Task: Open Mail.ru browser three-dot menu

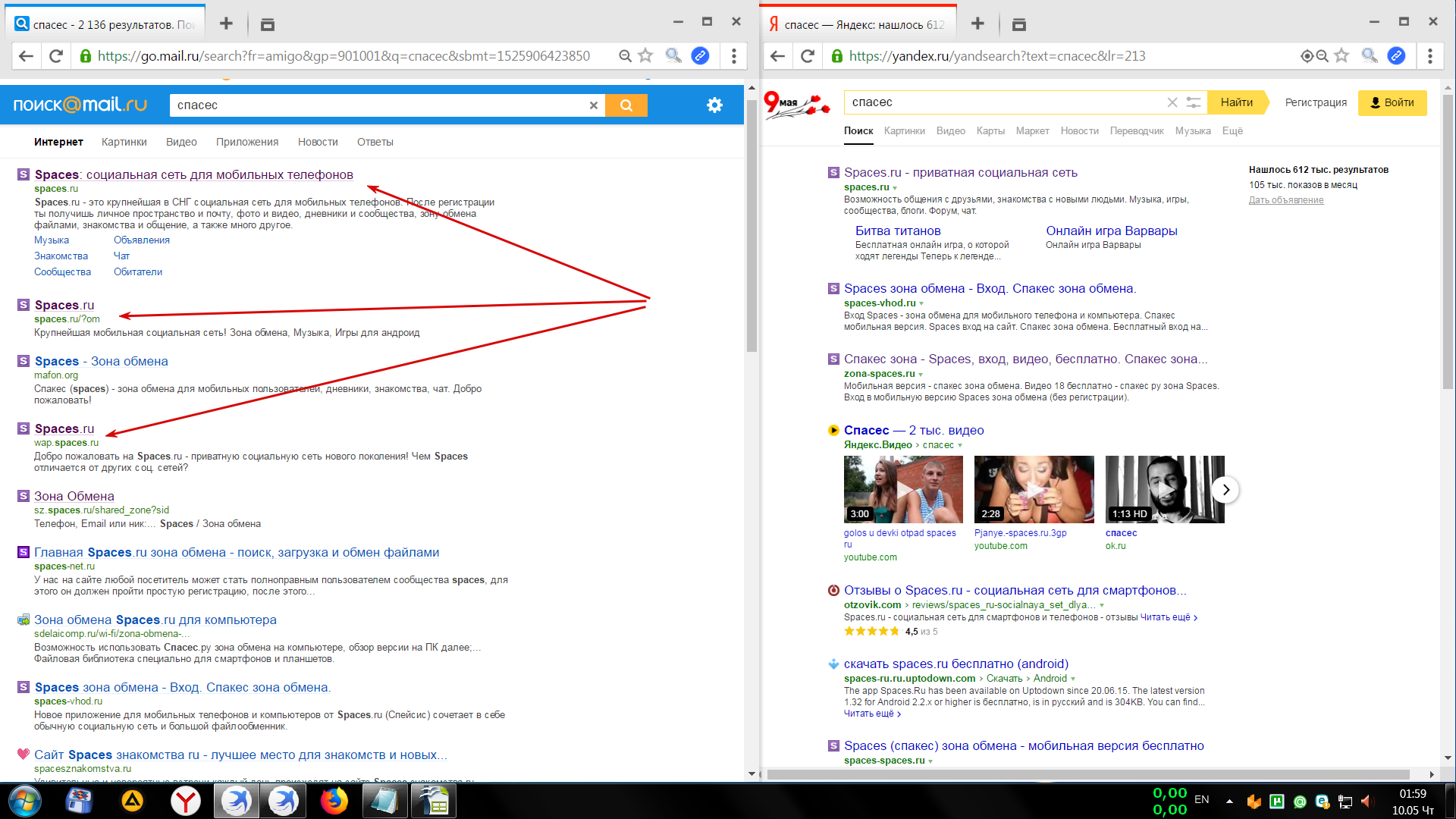Action: tap(733, 55)
